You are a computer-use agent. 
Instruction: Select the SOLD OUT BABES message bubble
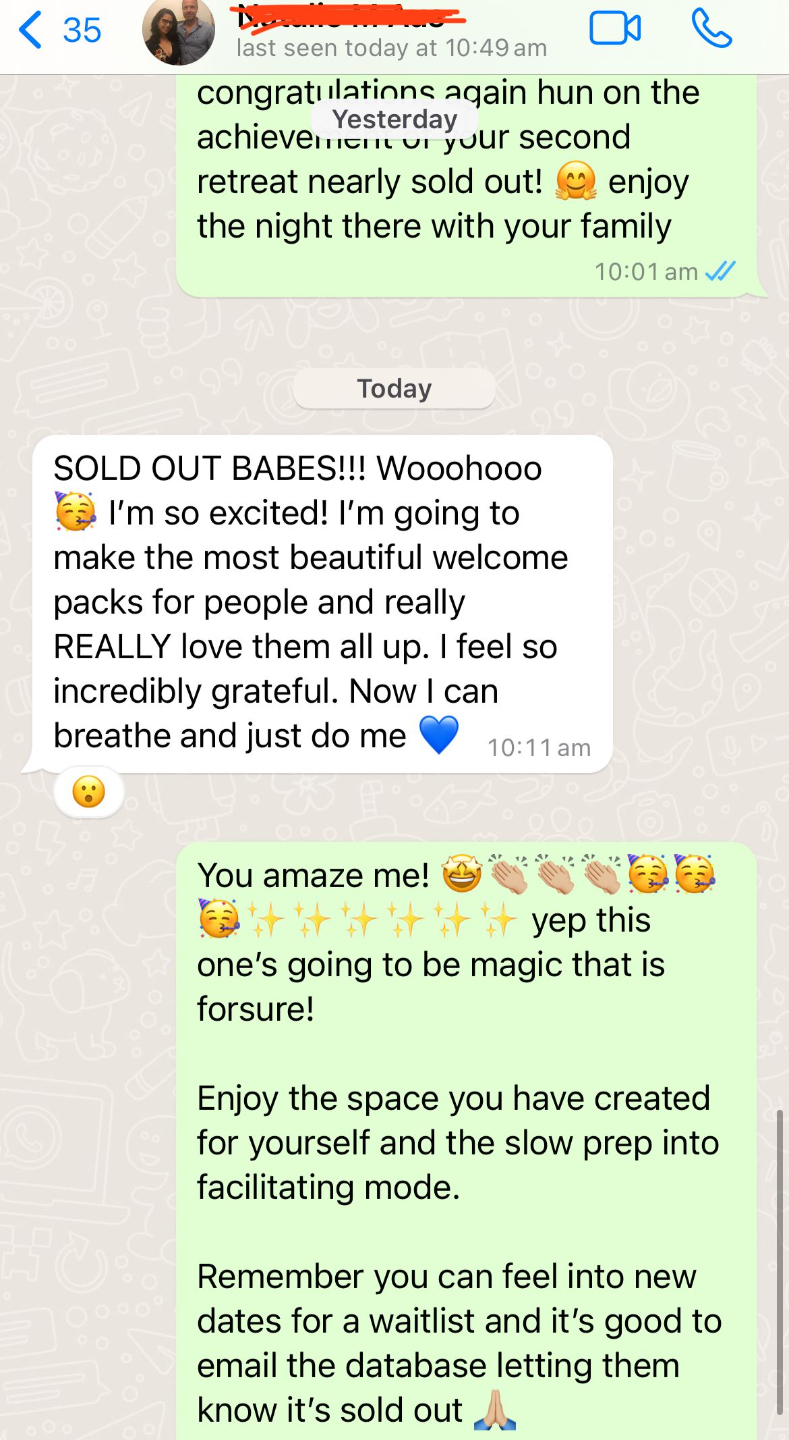323,604
